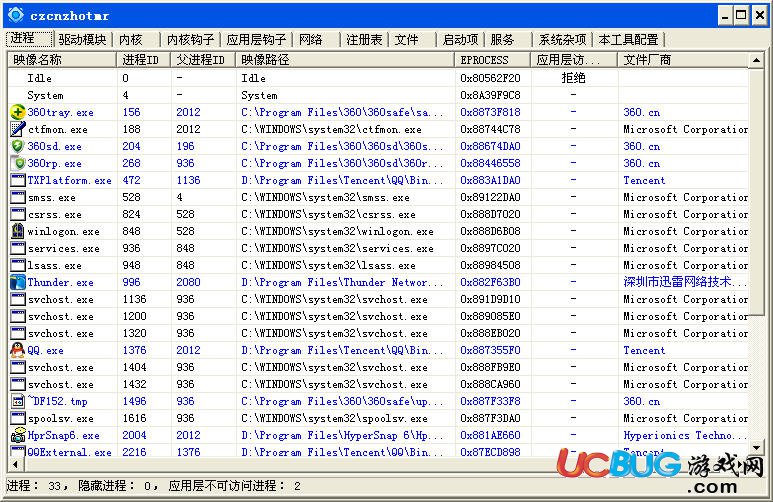Click EPROCESS value 0x8873F818
The height and width of the screenshot is (502, 773).
click(x=490, y=112)
